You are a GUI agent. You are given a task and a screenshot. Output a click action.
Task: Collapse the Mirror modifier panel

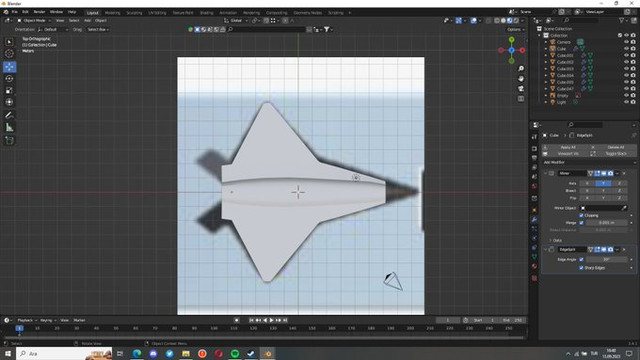point(545,173)
